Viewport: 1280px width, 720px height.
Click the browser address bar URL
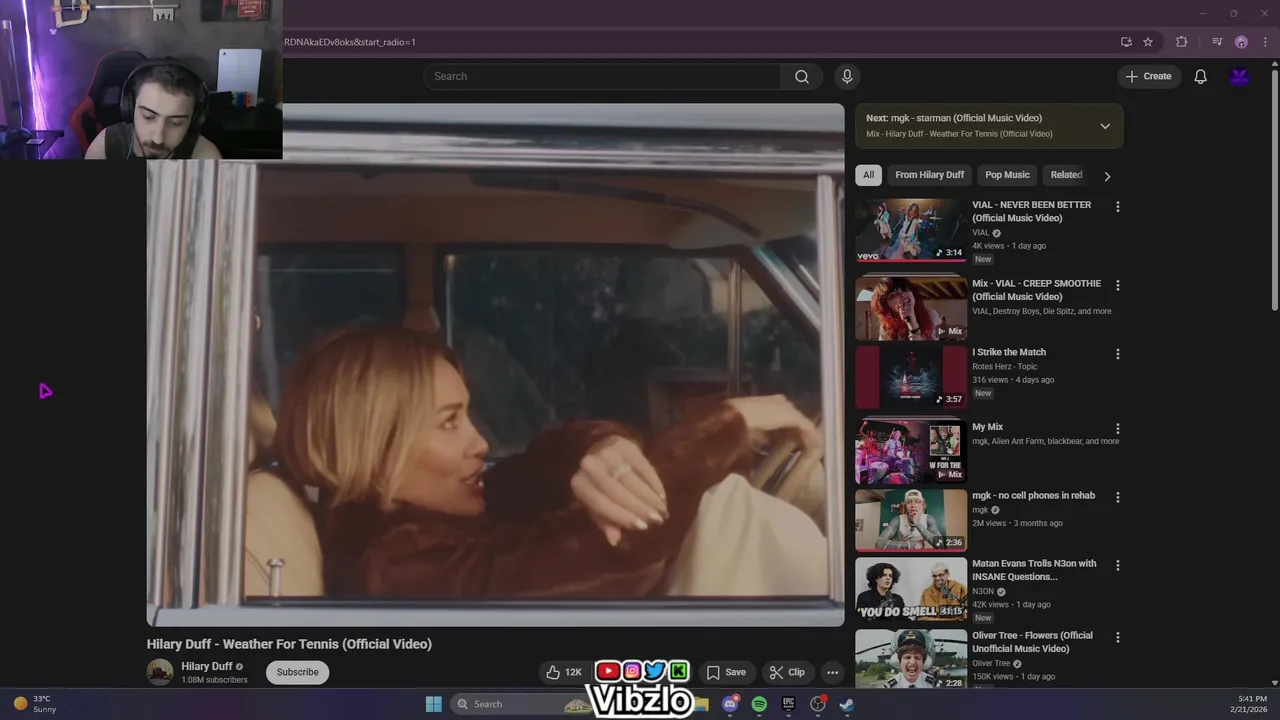coord(350,42)
